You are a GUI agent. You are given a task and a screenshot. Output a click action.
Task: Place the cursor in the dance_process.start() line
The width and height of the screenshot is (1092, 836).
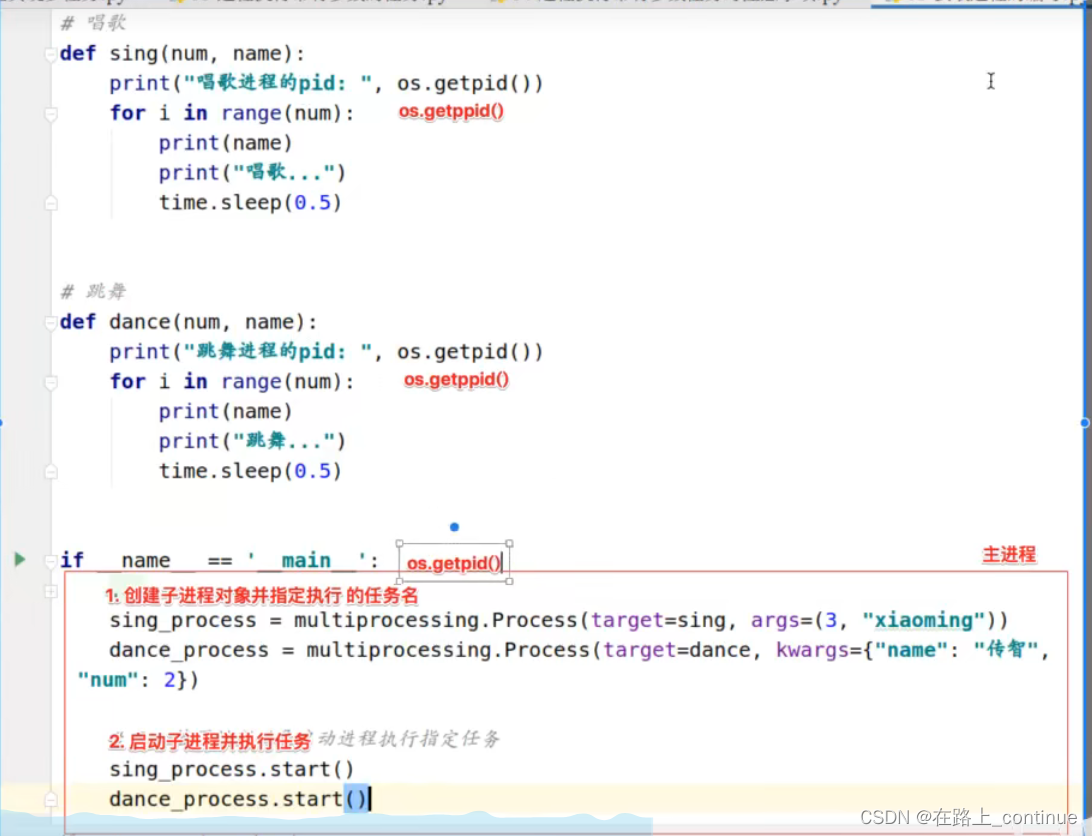[x=240, y=798]
